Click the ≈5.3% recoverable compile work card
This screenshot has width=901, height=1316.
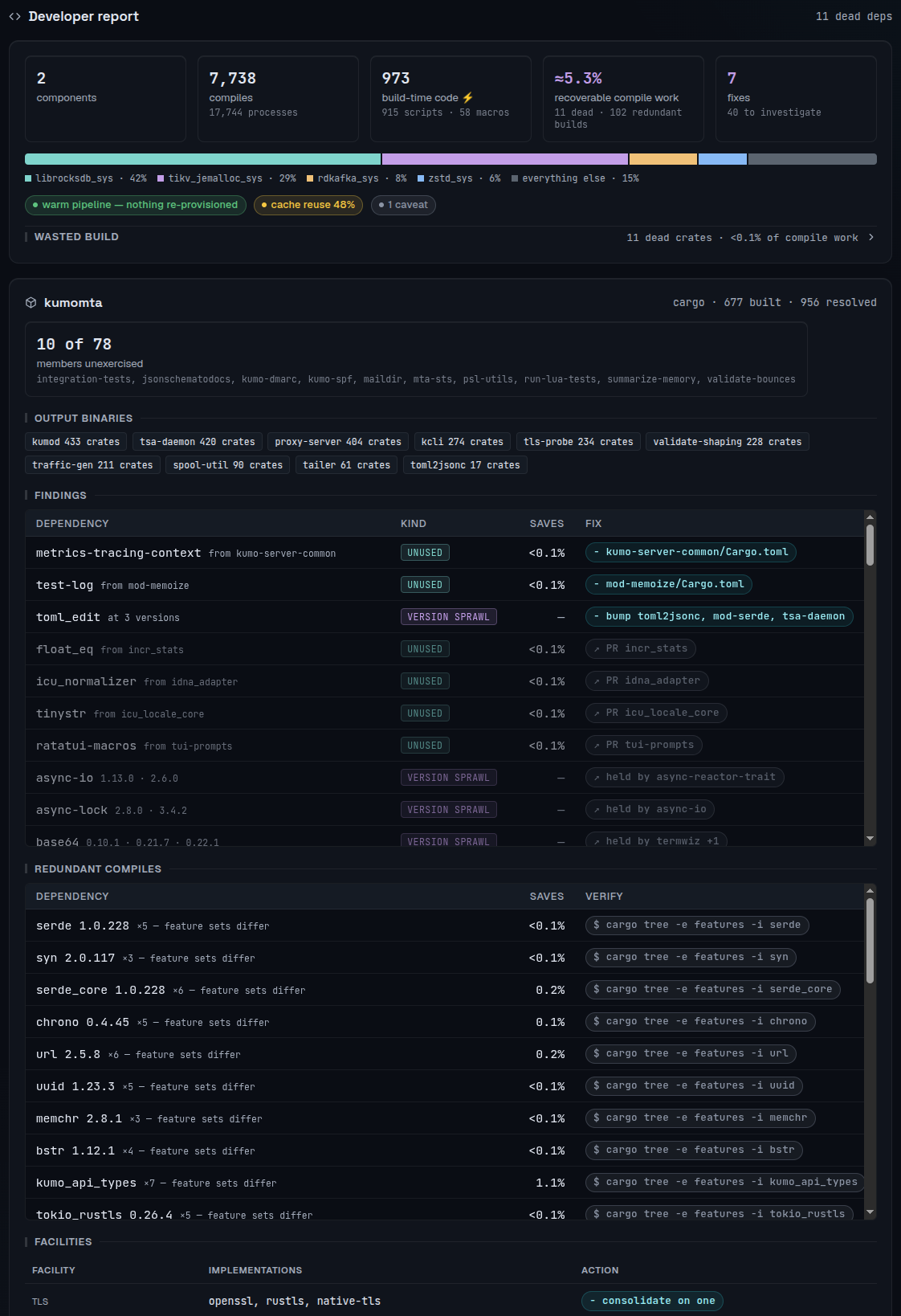[x=623, y=99]
